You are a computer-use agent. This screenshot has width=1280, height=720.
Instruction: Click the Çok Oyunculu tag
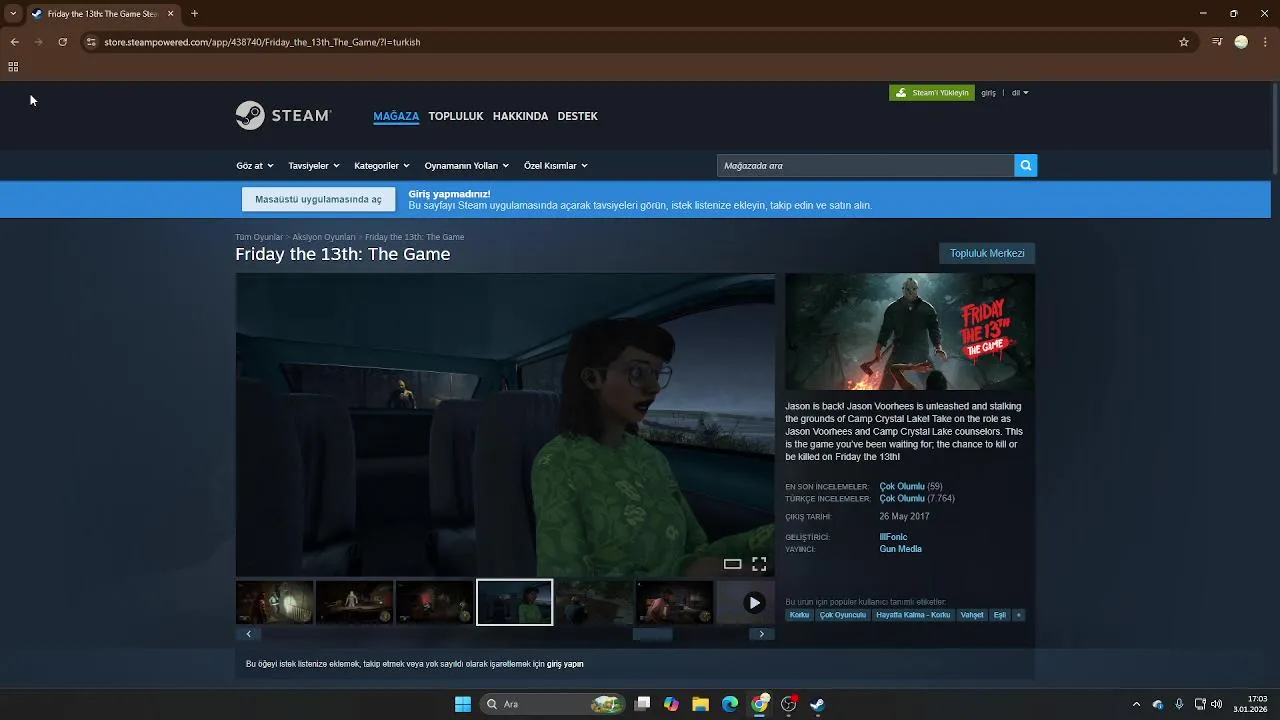(x=842, y=615)
